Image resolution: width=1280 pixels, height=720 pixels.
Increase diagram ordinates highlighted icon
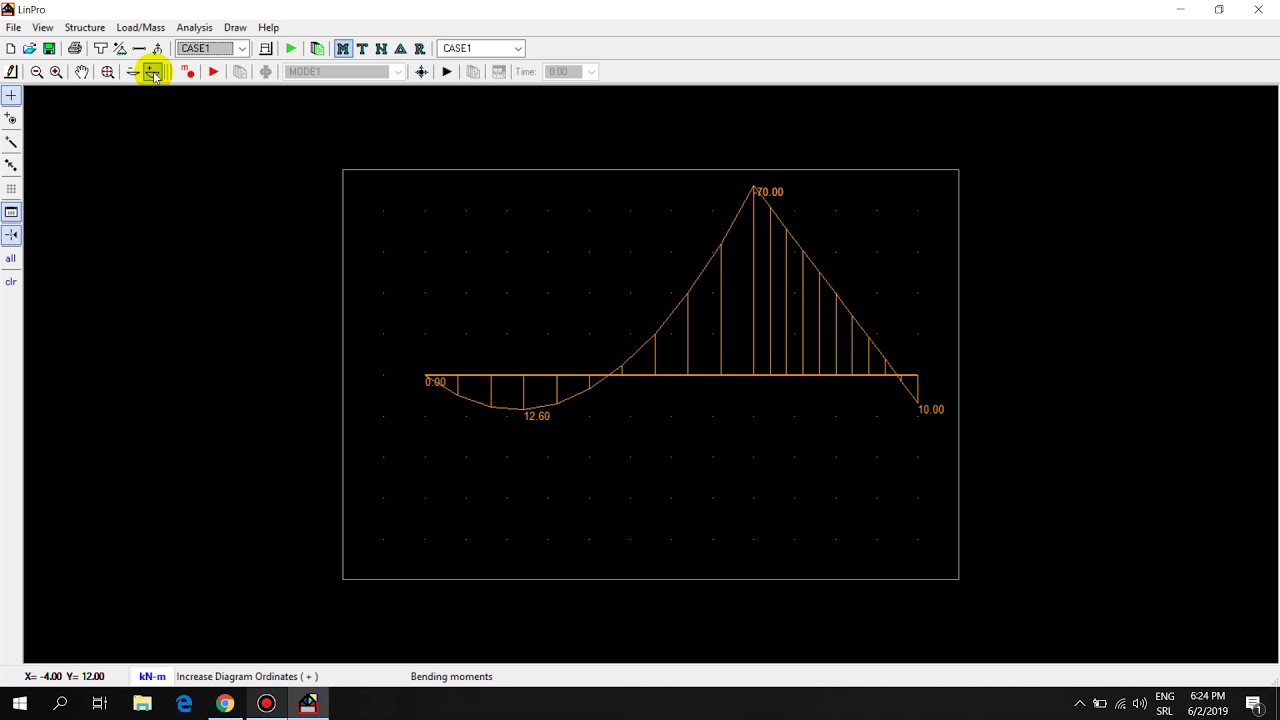pyautogui.click(x=152, y=72)
